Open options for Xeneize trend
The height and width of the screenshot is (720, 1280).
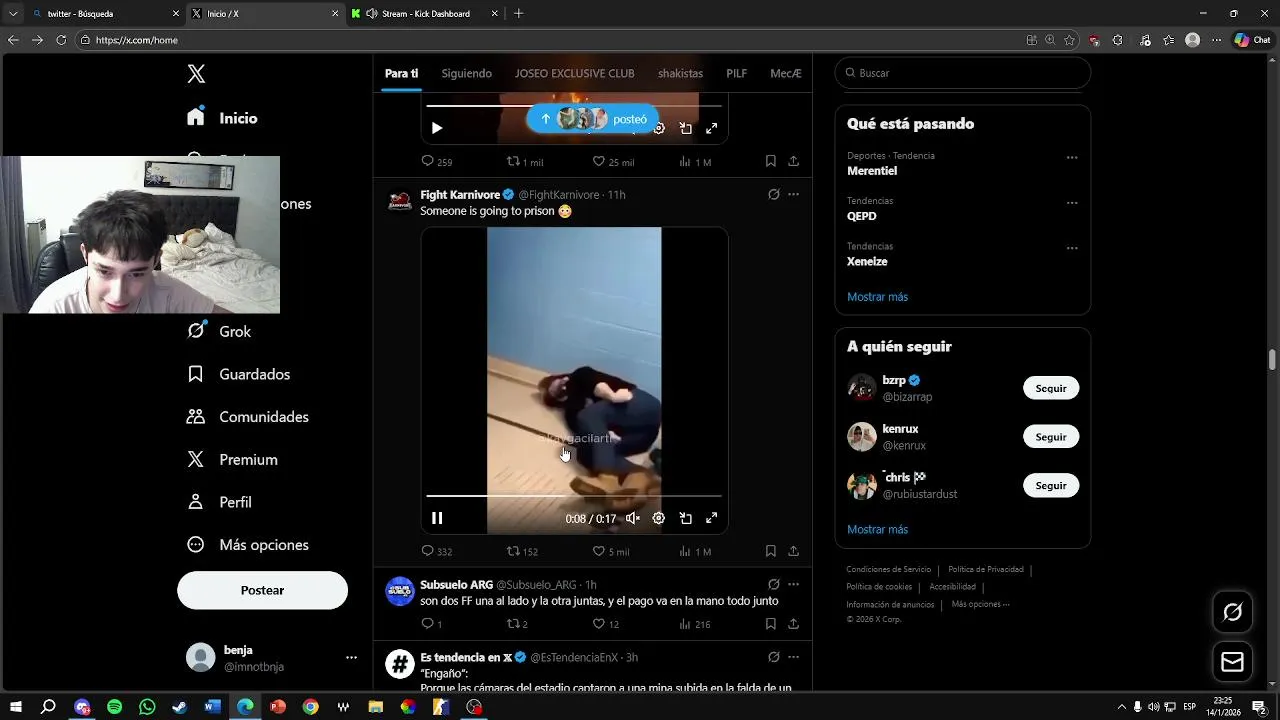(x=1072, y=248)
